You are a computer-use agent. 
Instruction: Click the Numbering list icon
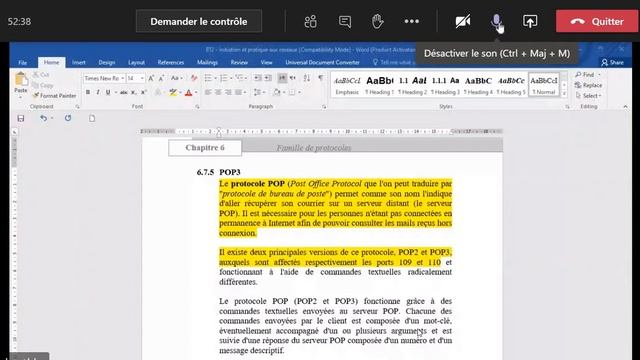tap(223, 78)
